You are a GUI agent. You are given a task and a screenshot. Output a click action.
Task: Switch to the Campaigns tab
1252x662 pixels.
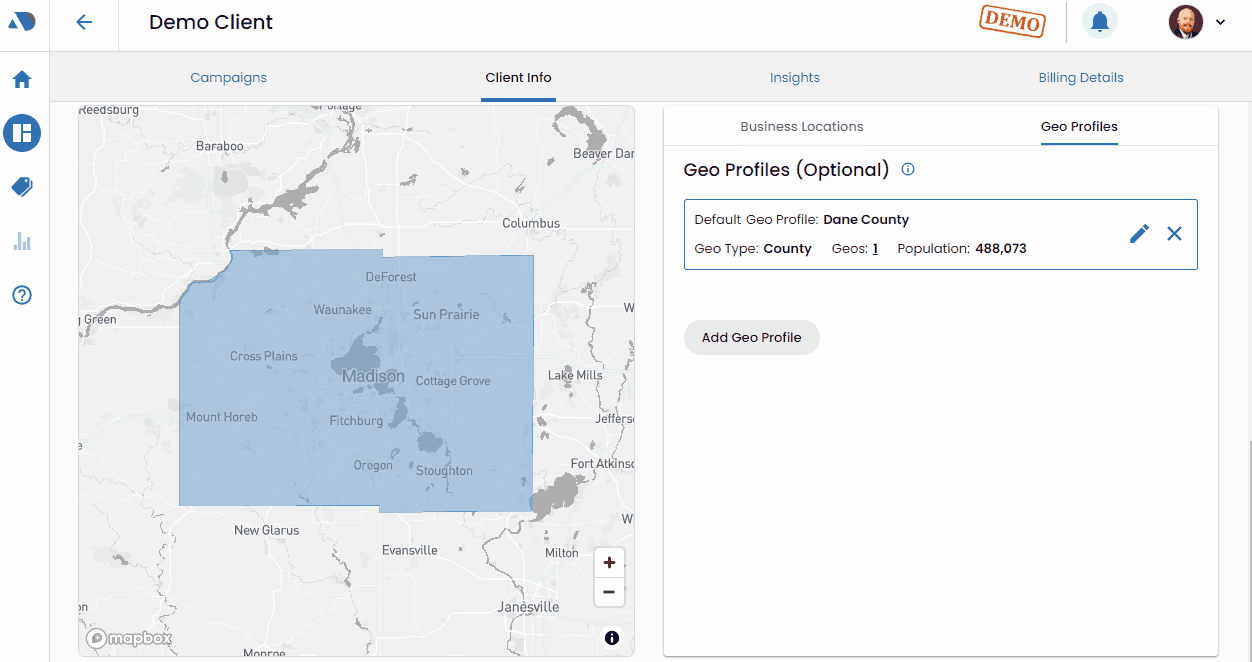[228, 77]
